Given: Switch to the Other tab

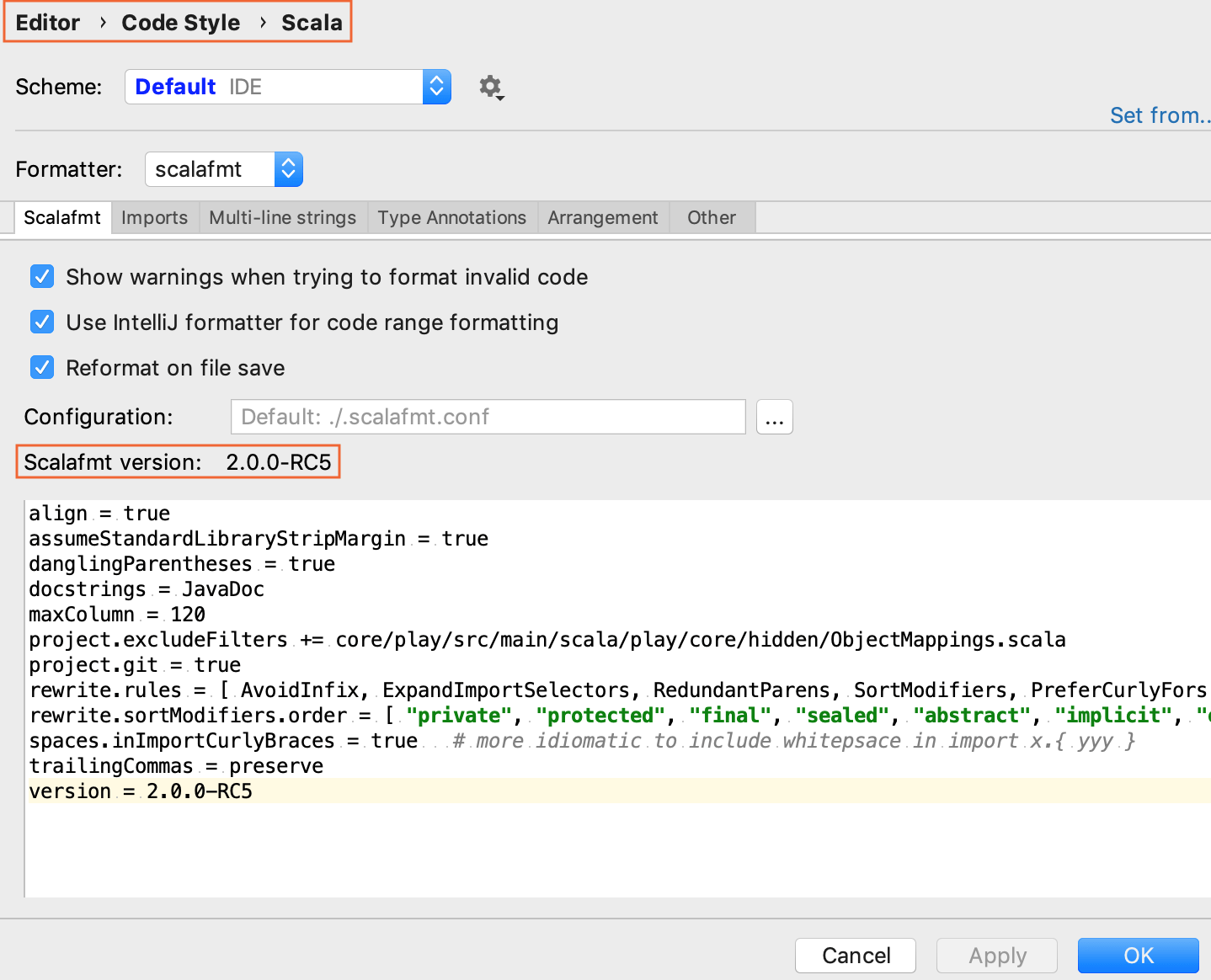Looking at the screenshot, I should coord(711,217).
